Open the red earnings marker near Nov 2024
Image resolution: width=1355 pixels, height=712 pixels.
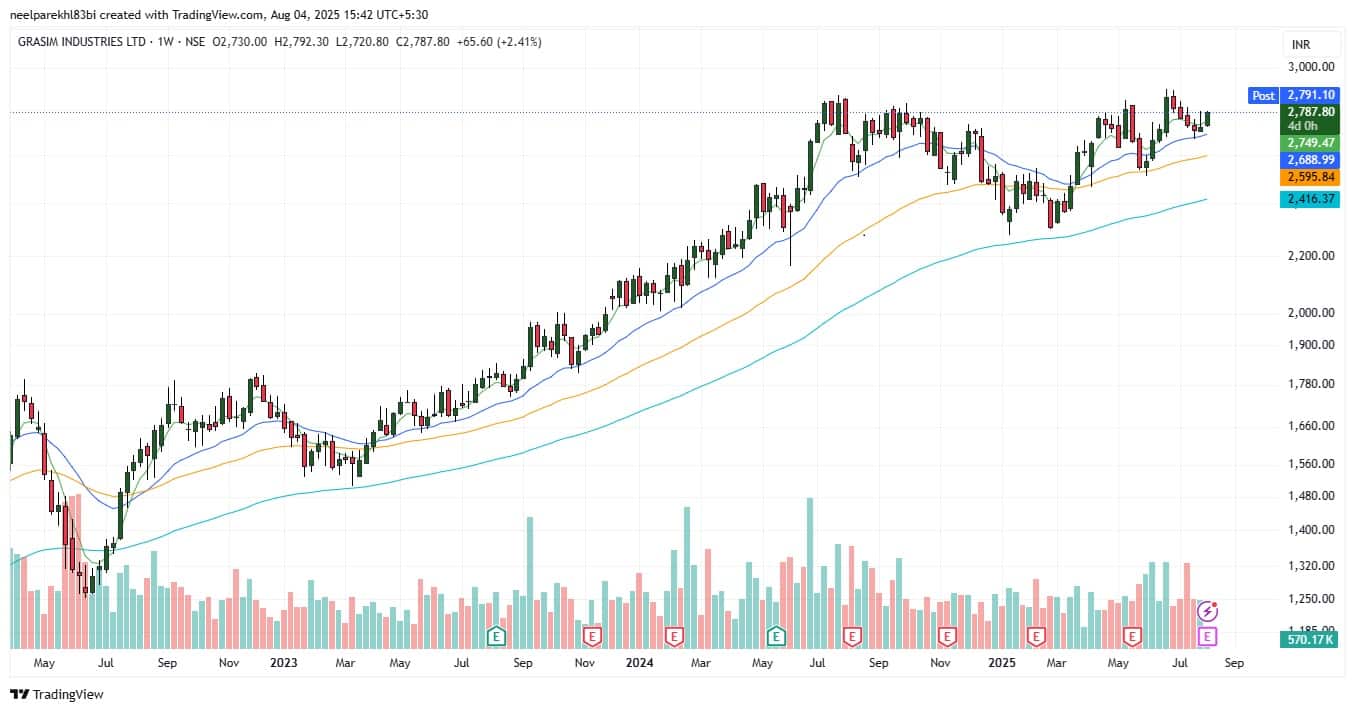tap(946, 636)
